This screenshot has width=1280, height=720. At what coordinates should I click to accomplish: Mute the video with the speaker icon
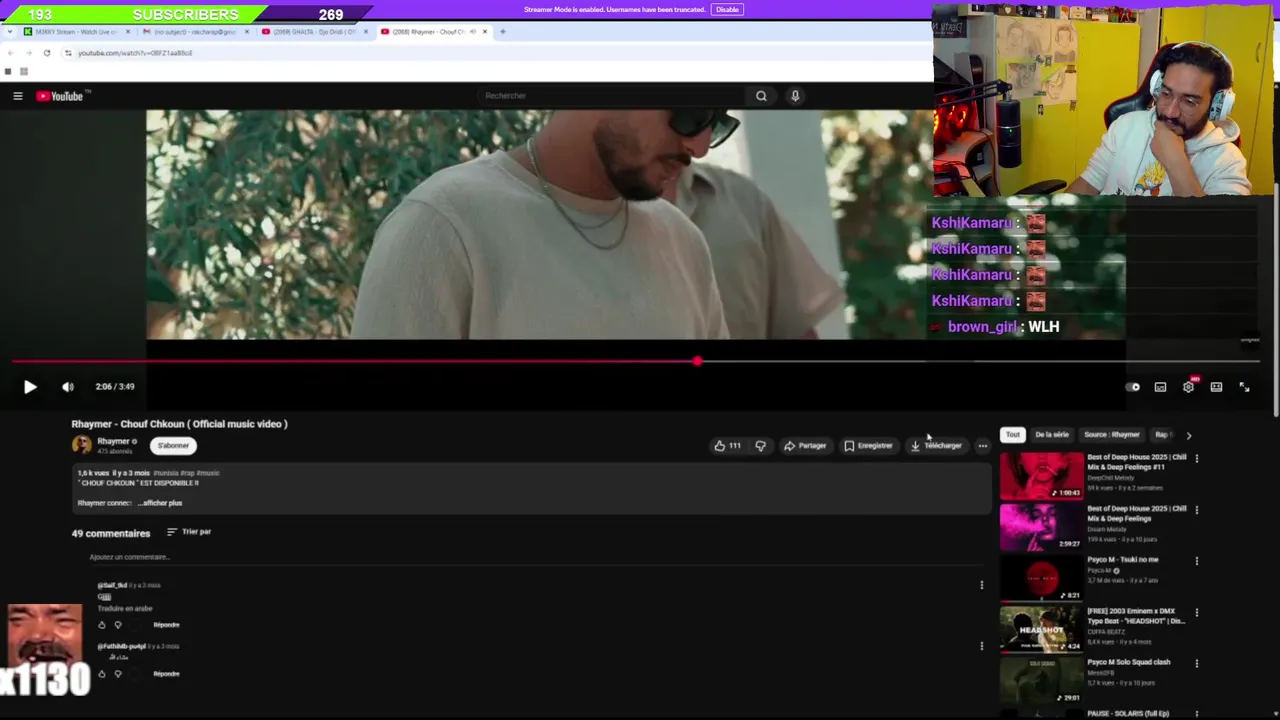[x=68, y=387]
